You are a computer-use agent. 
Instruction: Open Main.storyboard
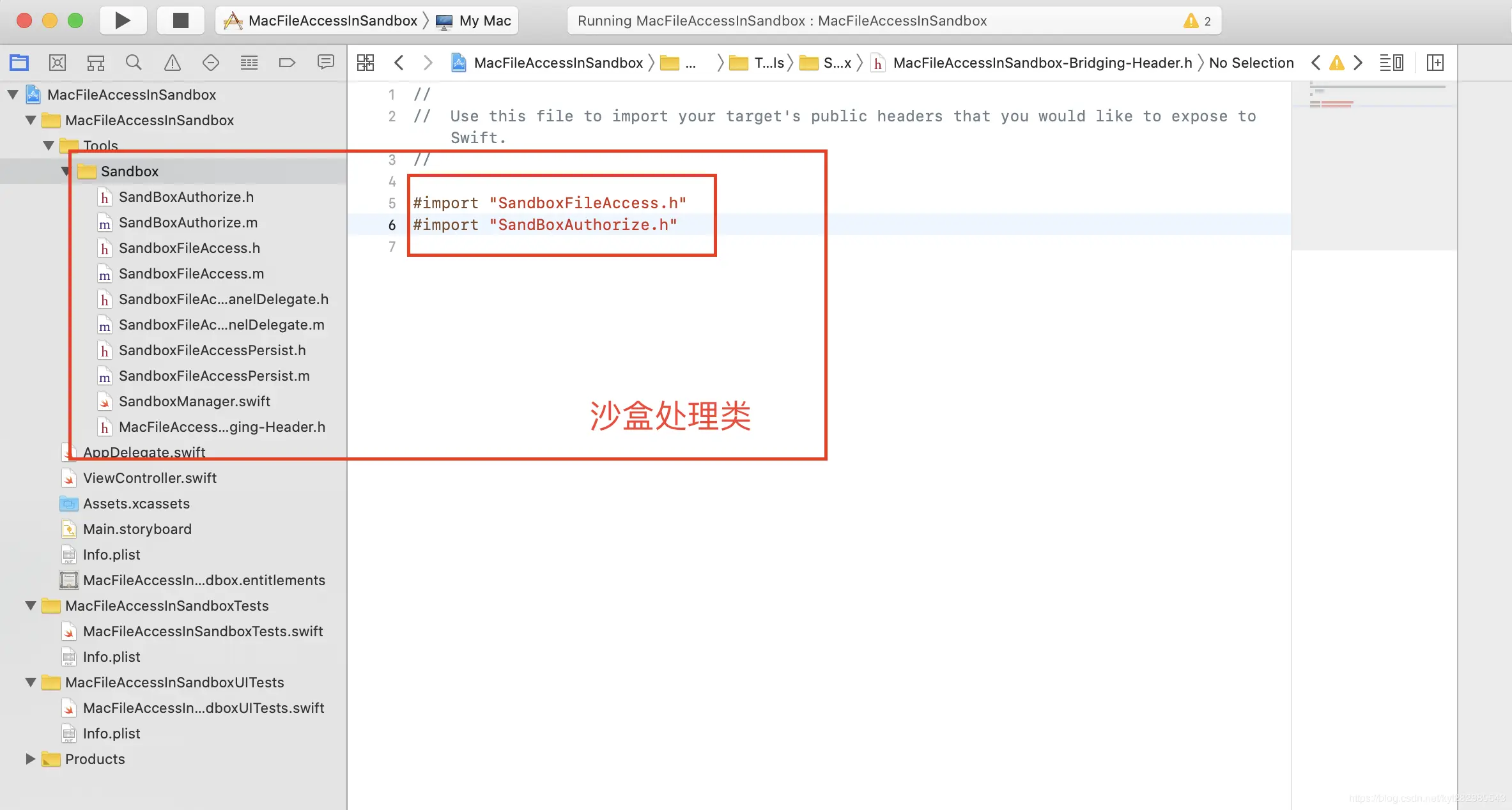pos(137,529)
